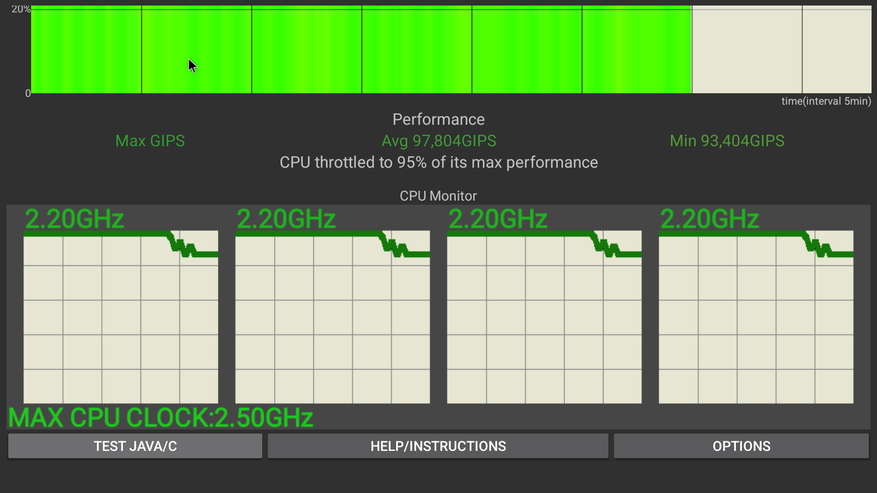Viewport: 877px width, 493px height.
Task: Click the first green segment of throttling graph
Action: pyautogui.click(x=86, y=50)
